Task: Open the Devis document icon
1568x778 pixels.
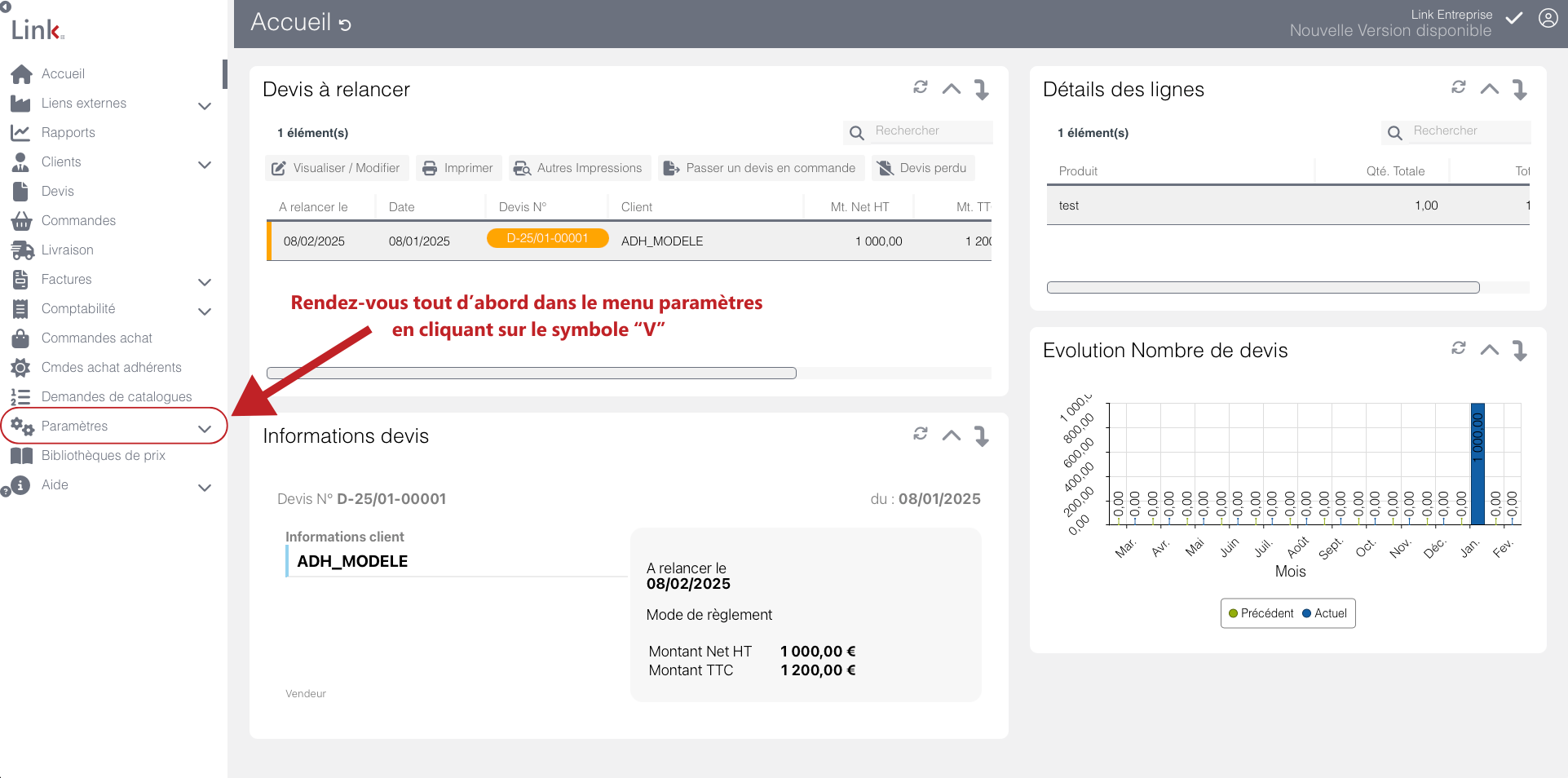Action: [20, 191]
